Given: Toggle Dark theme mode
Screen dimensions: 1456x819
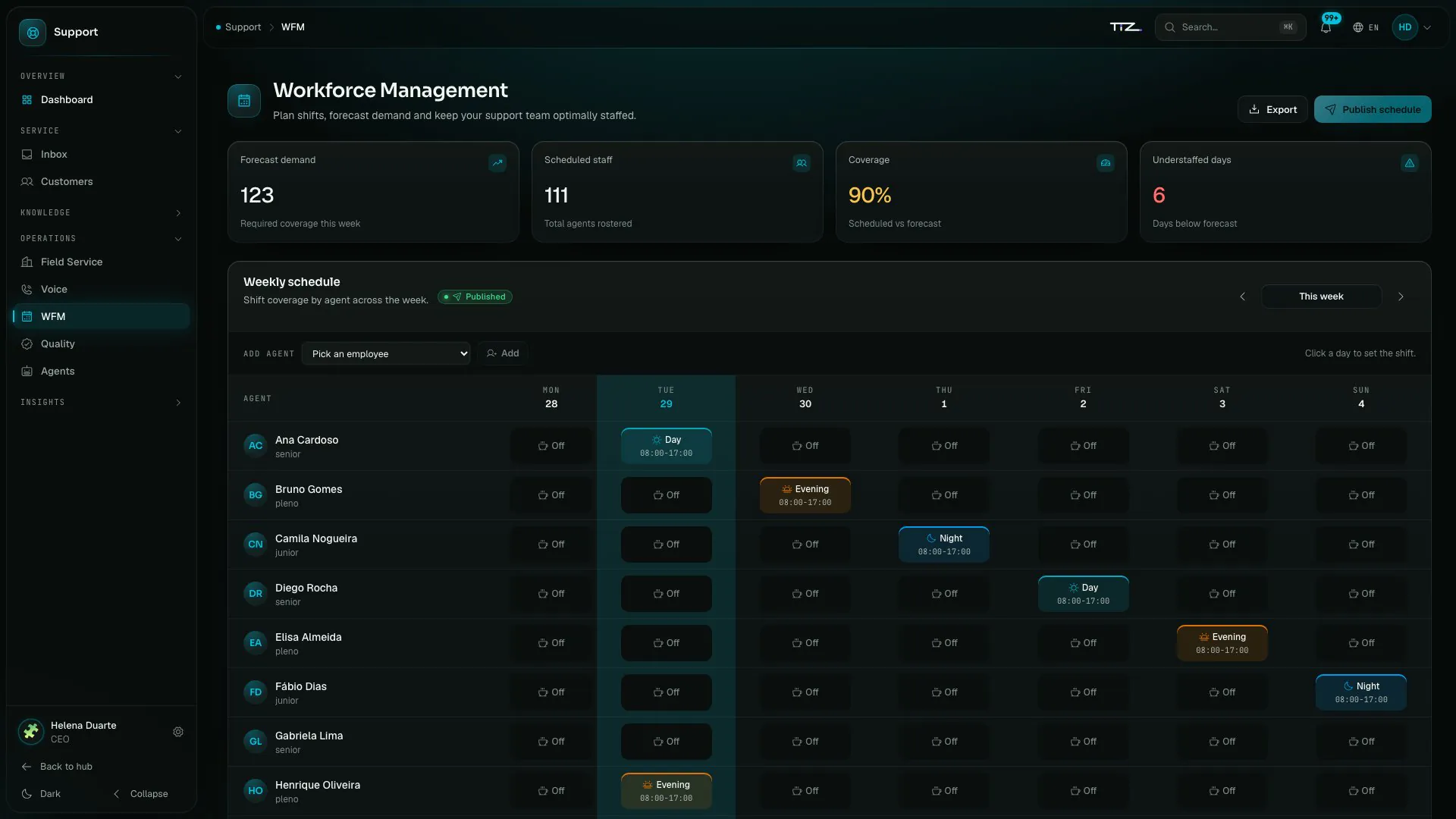Looking at the screenshot, I should [x=42, y=794].
